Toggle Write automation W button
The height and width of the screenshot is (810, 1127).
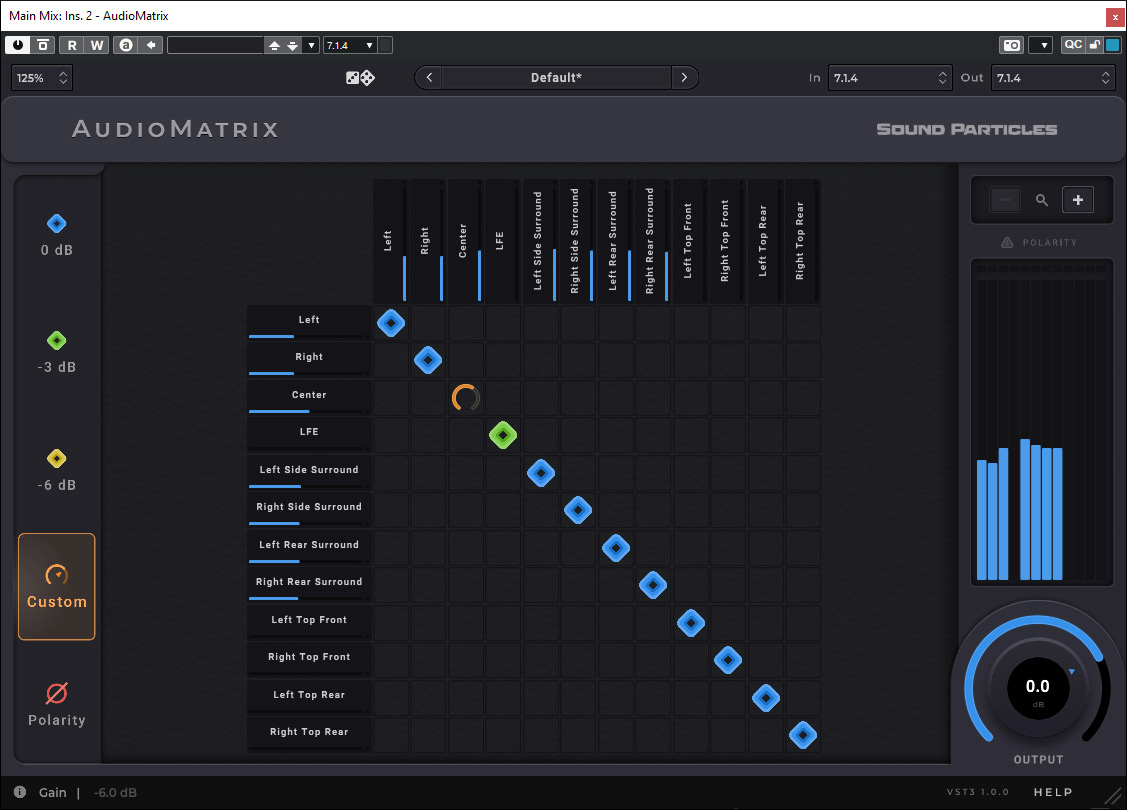pyautogui.click(x=97, y=45)
